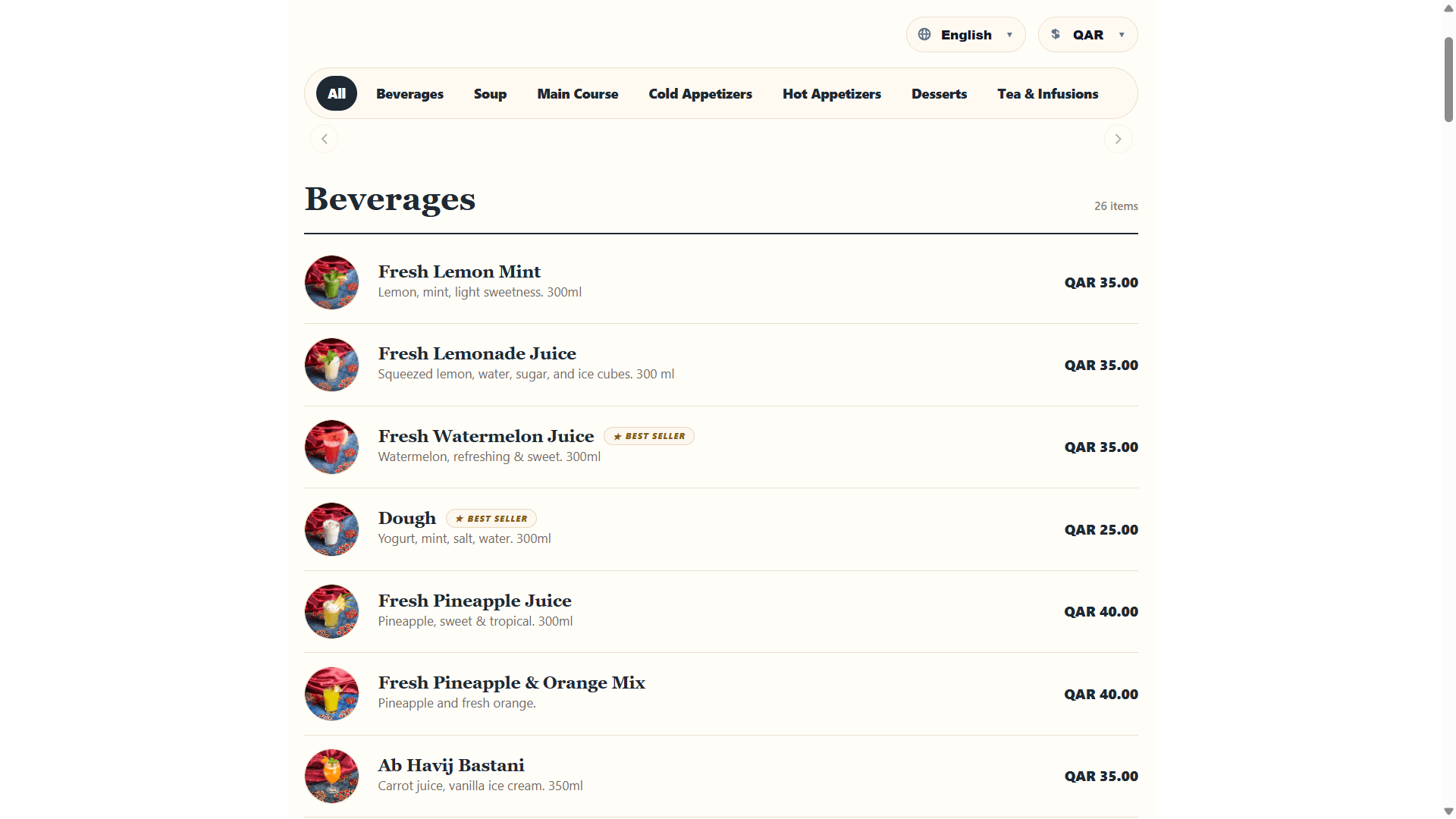Viewport: 1456px width, 819px height.
Task: Click the page scrollbar thumb
Action: 1448,79
